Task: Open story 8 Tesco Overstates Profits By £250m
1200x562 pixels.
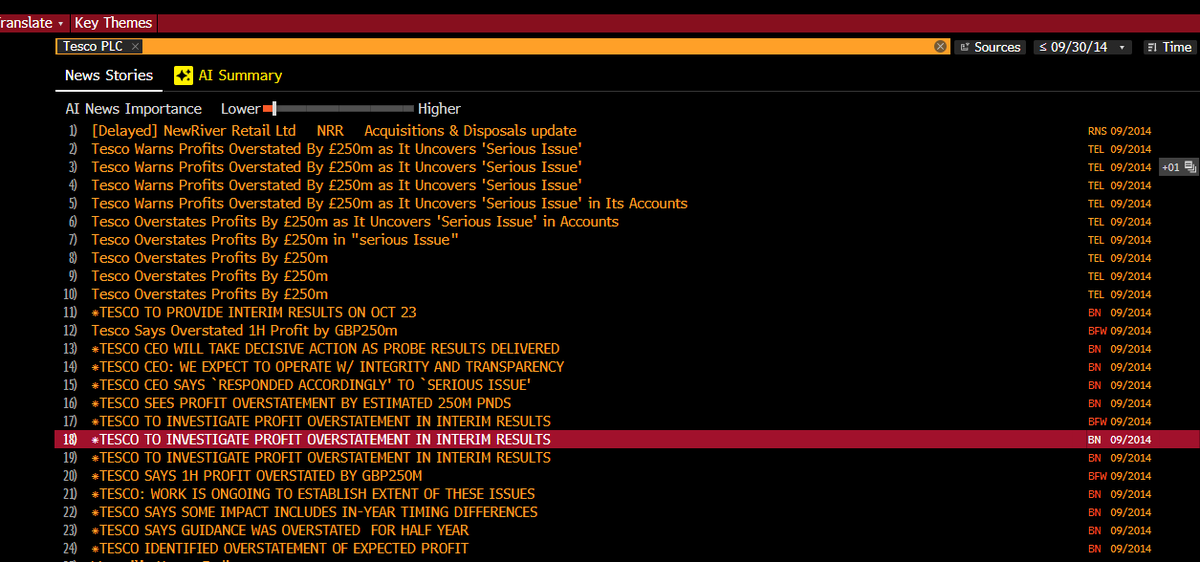Action: point(209,258)
